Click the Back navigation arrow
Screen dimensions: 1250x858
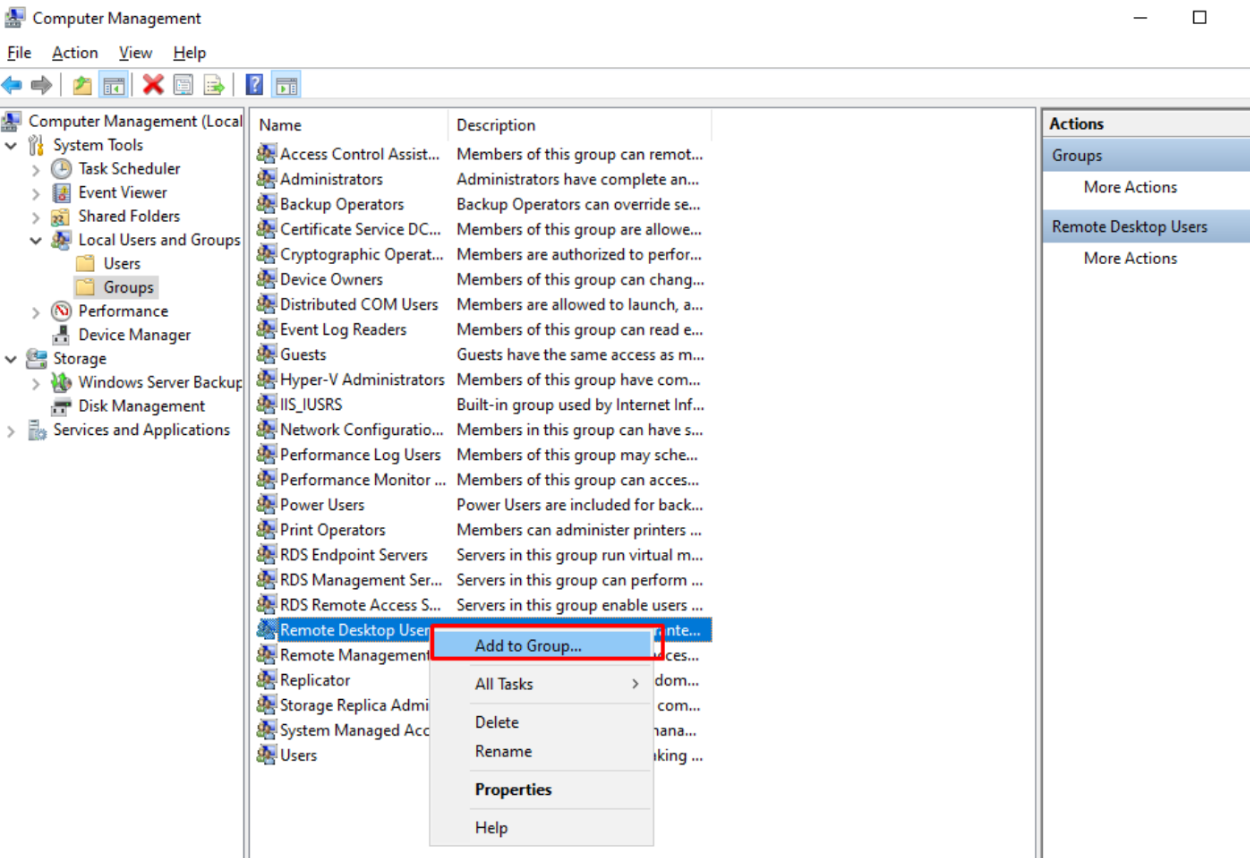coord(12,84)
